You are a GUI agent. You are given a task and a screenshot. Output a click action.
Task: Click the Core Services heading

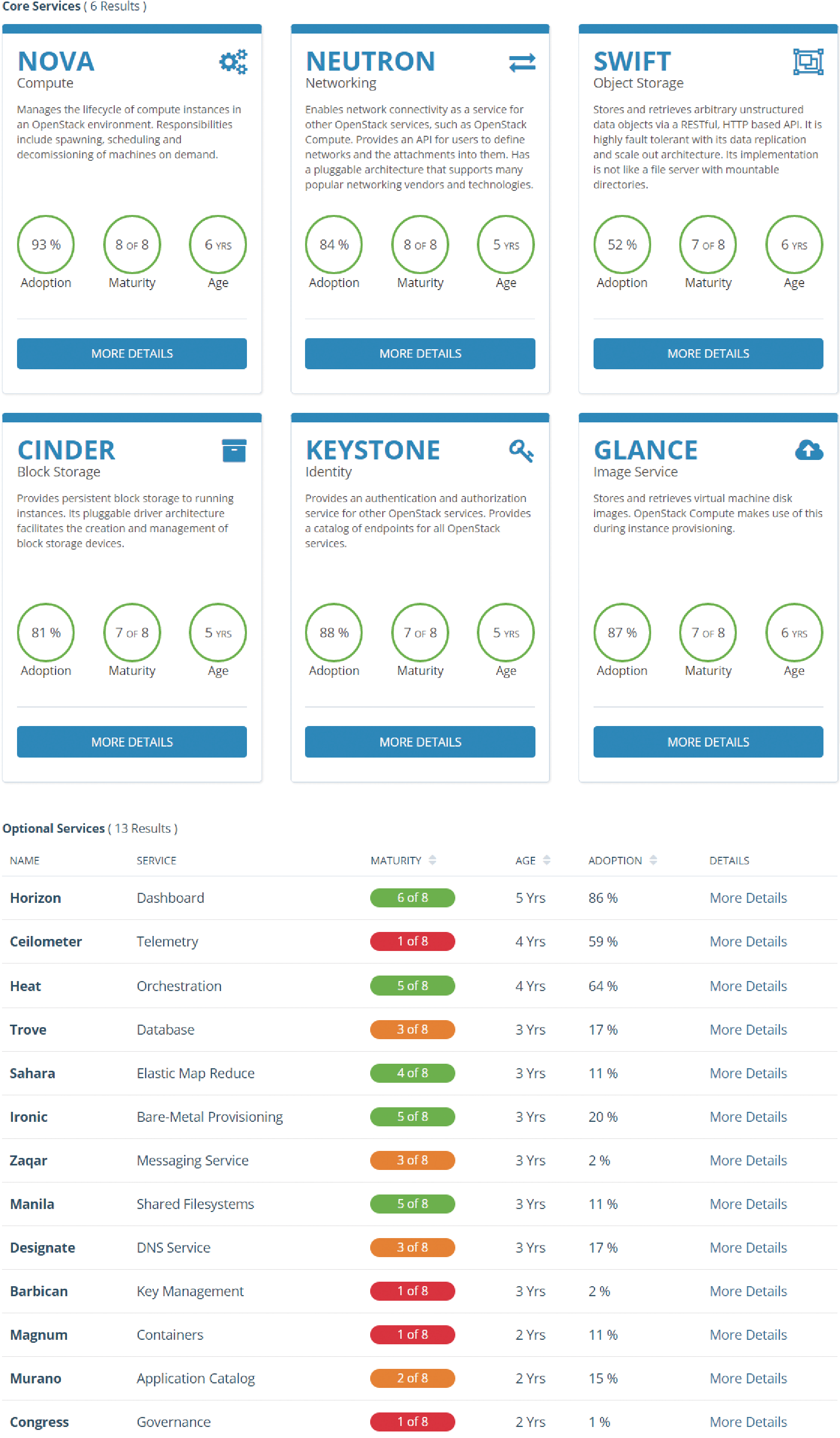coord(41,7)
